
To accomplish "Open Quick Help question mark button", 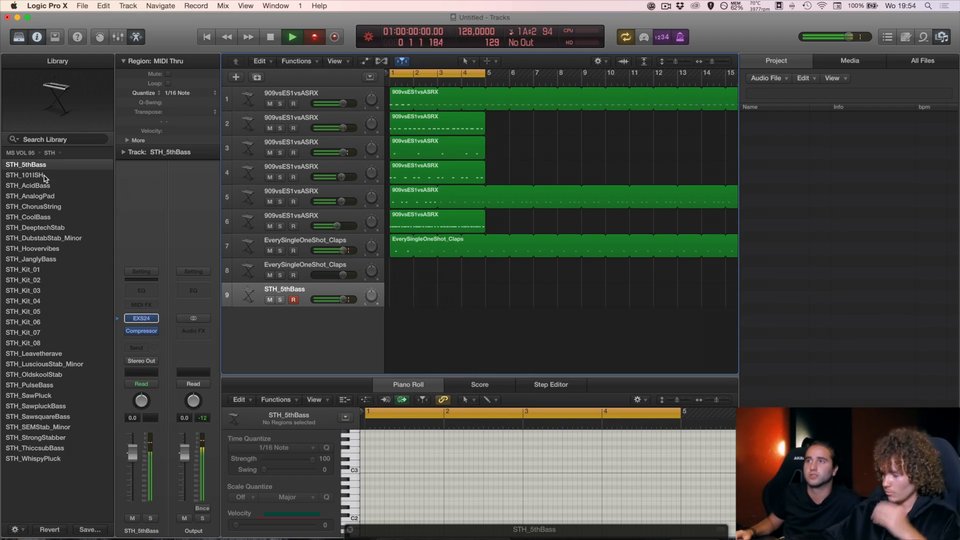I will 77,37.
